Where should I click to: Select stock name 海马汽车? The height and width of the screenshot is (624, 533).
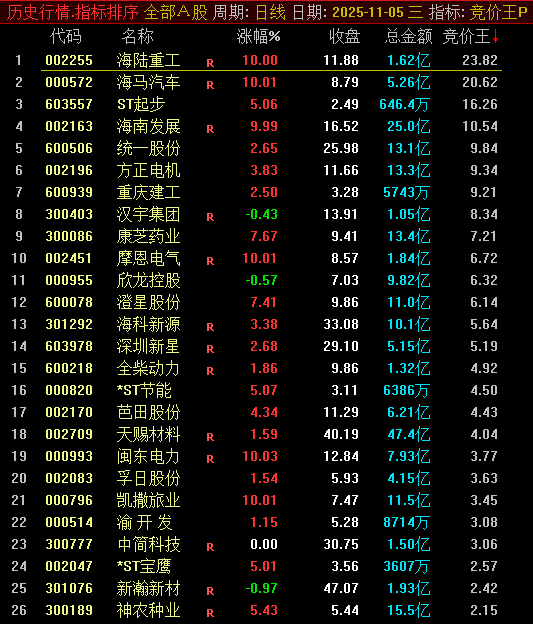click(x=148, y=82)
